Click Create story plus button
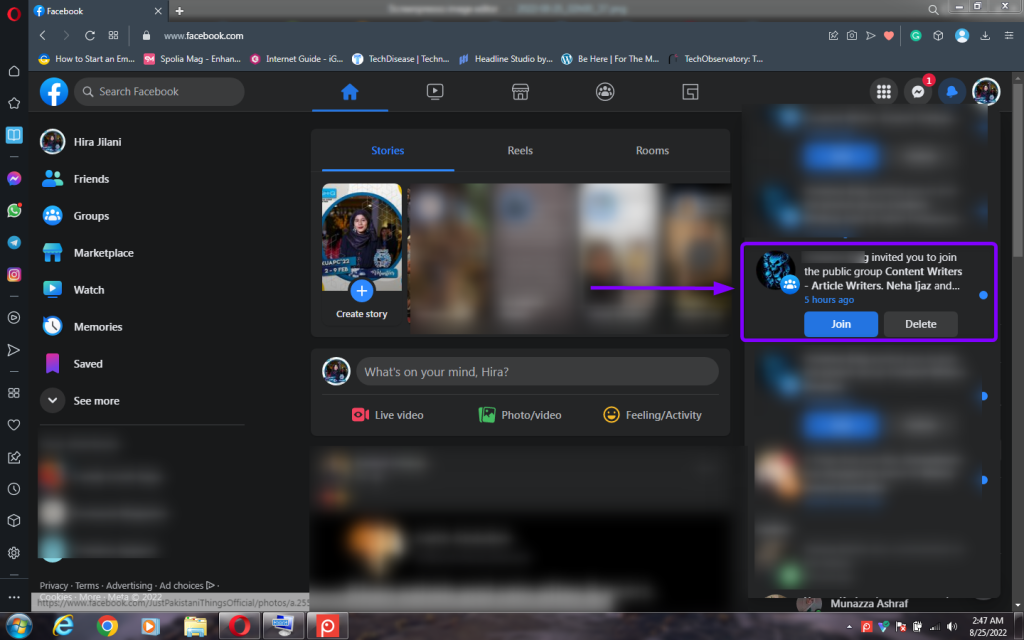Image resolution: width=1024 pixels, height=640 pixels. click(x=362, y=291)
